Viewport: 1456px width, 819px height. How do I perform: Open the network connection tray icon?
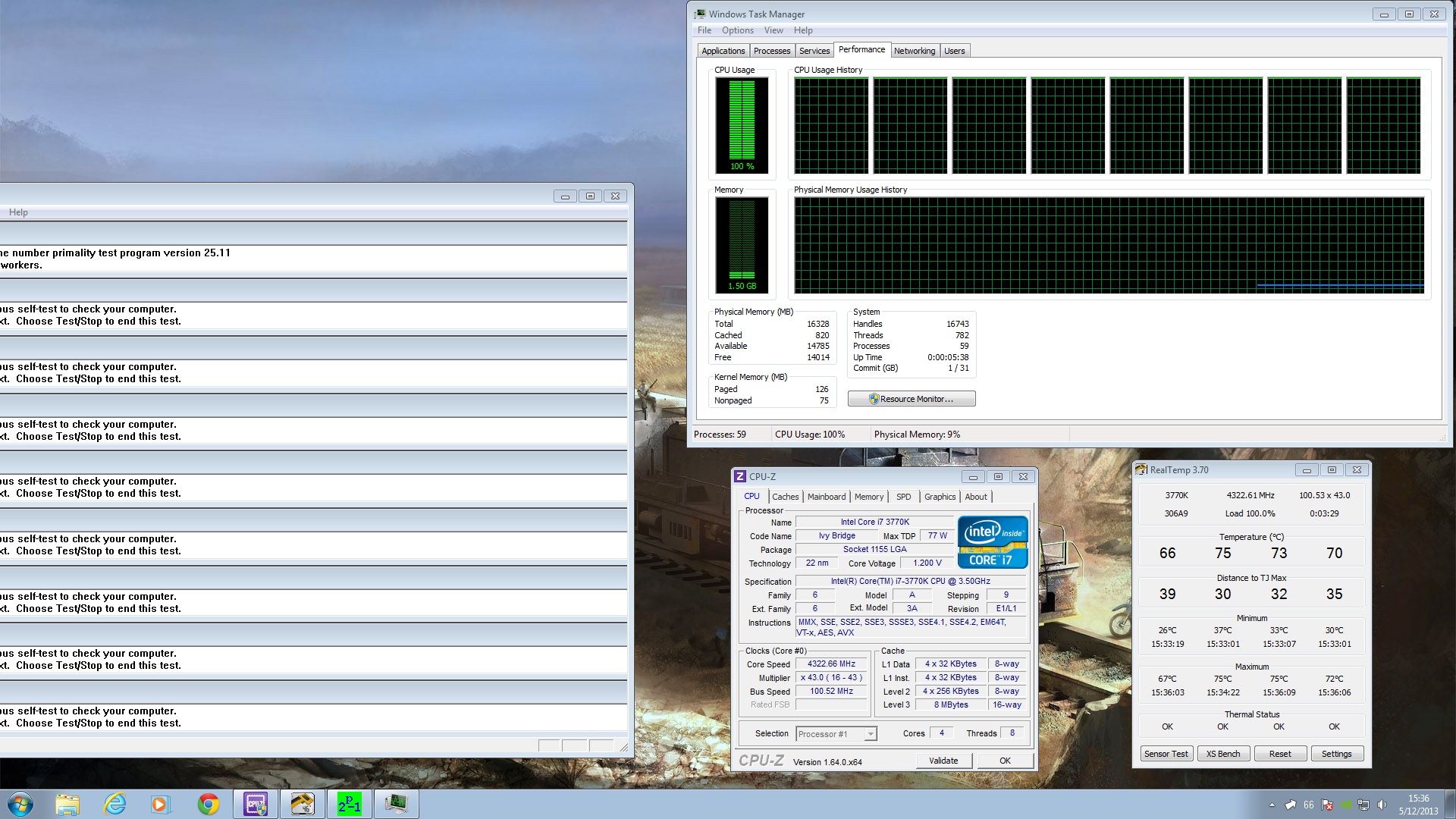pos(1363,805)
